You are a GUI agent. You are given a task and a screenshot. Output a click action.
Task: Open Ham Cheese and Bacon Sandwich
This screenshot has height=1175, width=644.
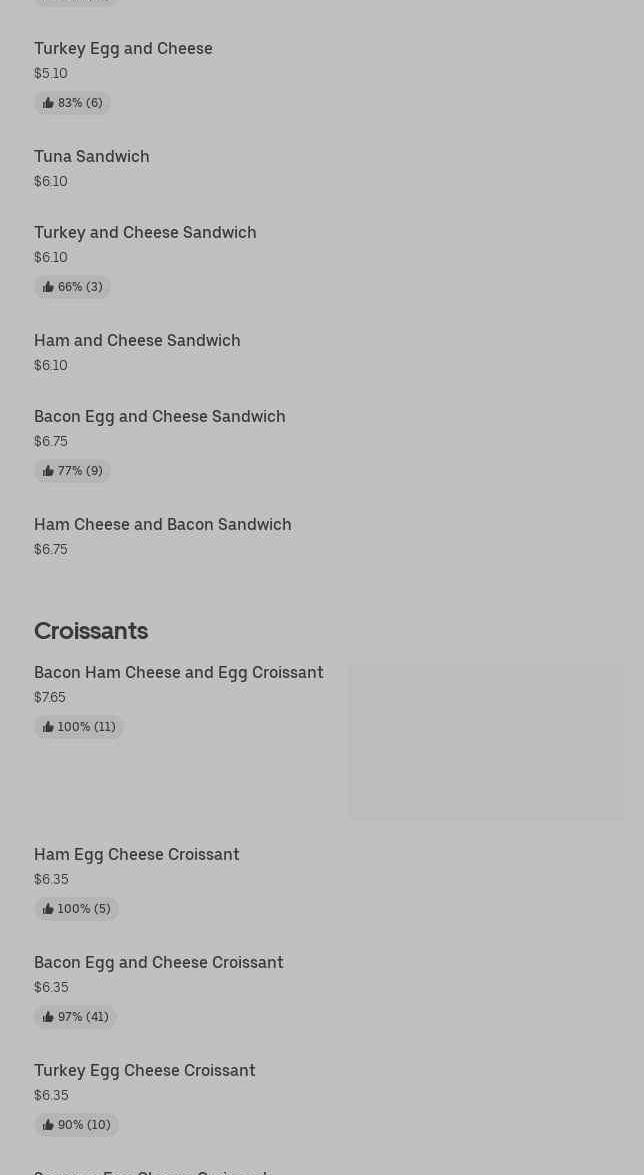[x=163, y=524]
